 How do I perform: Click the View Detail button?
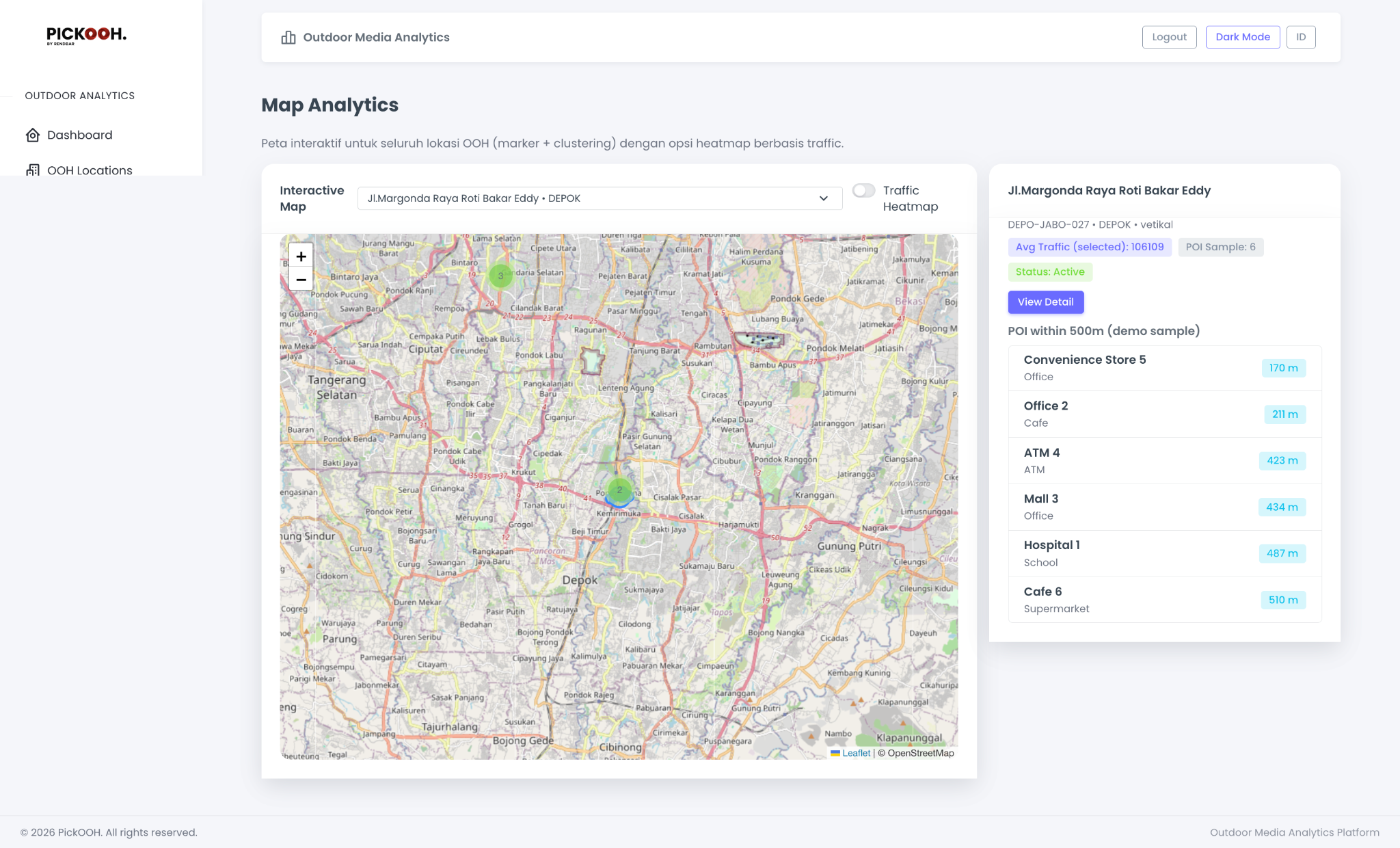point(1046,302)
